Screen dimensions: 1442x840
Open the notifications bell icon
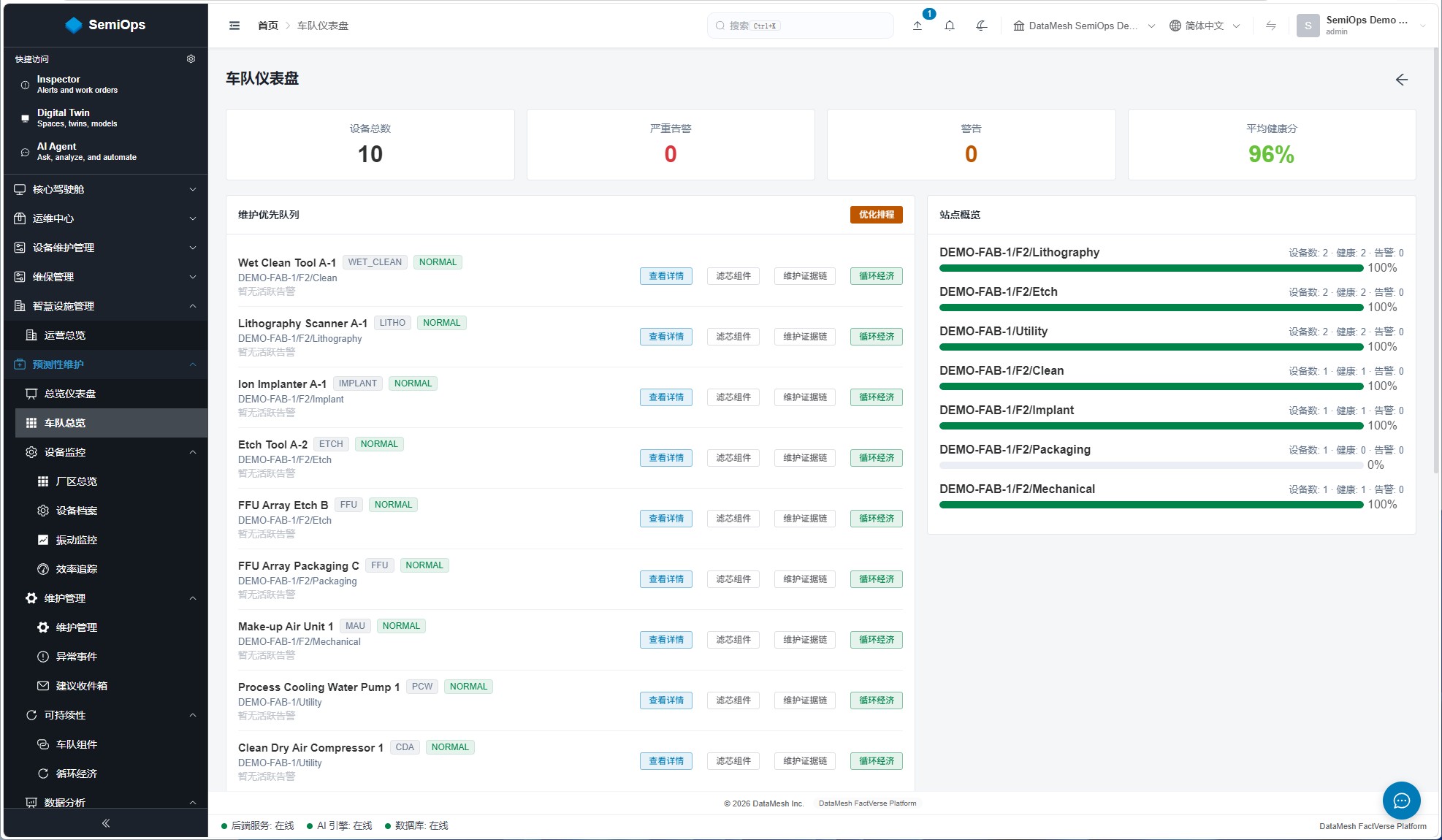click(x=950, y=26)
